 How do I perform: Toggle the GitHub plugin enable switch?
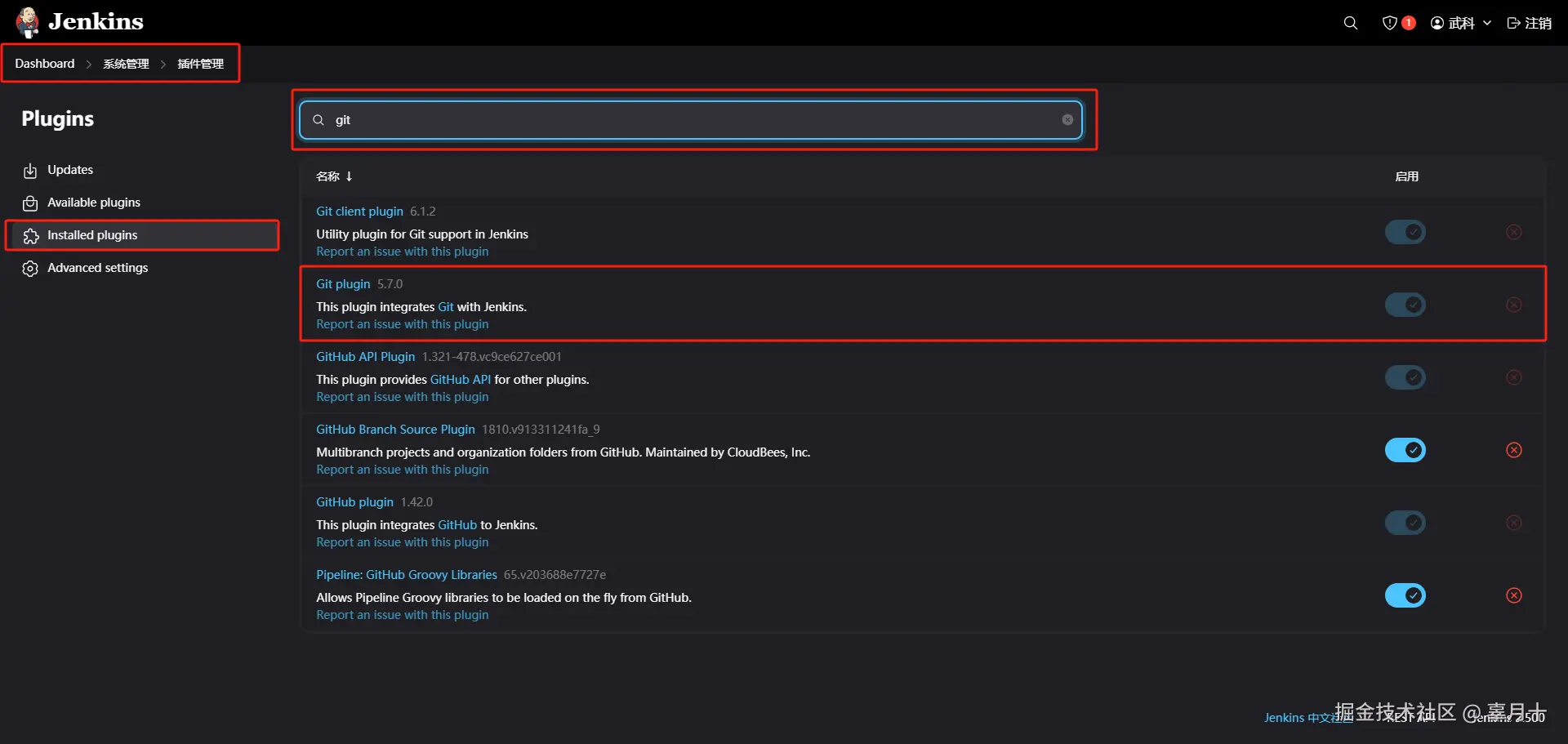1405,523
